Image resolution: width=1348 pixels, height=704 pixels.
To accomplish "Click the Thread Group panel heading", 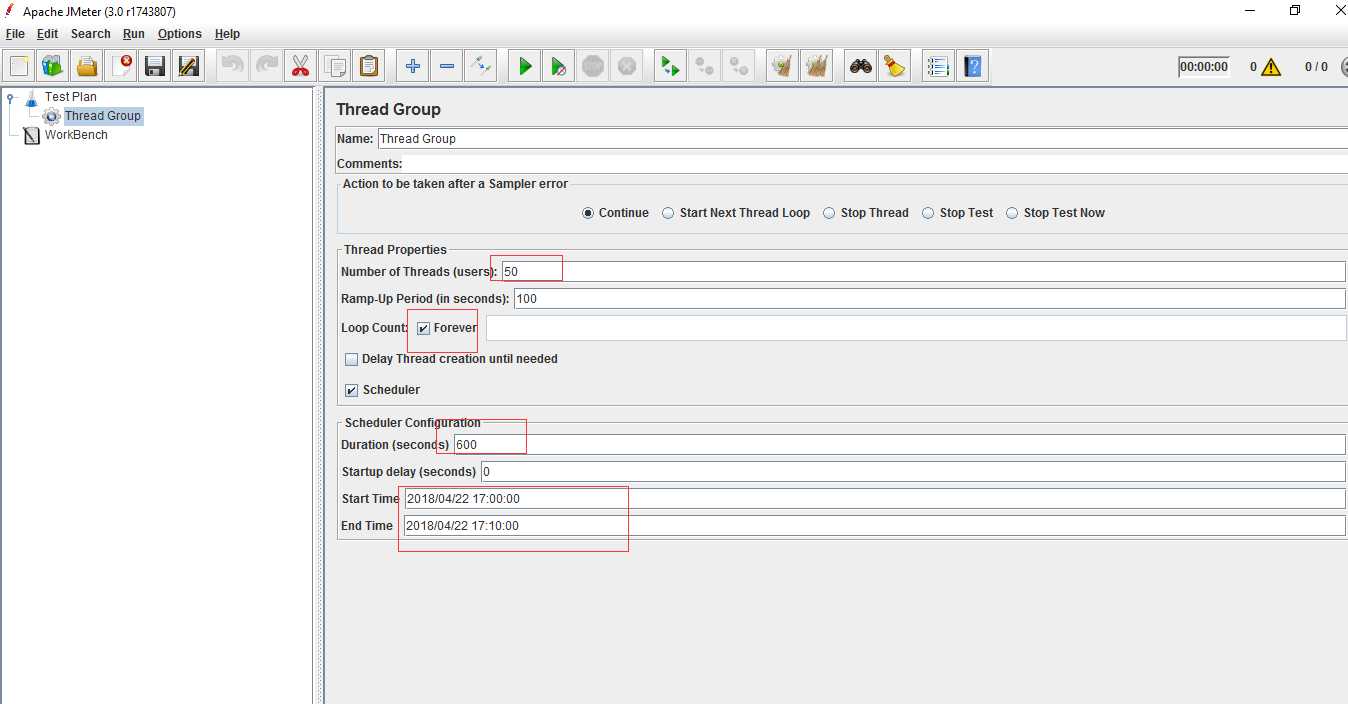I will coord(388,109).
